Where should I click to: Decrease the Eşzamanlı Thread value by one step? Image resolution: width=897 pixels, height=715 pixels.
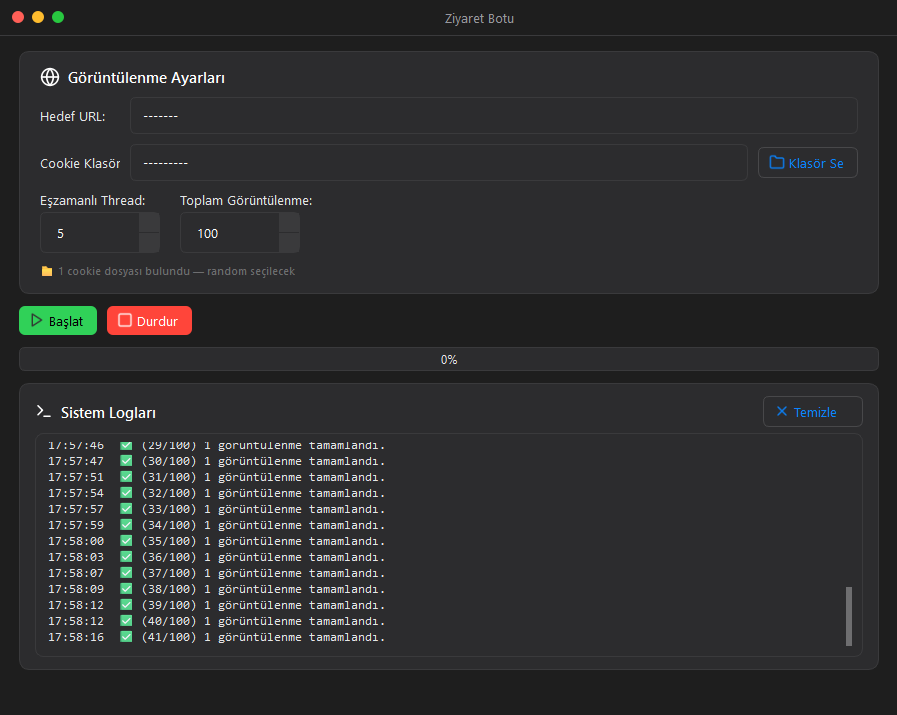tap(149, 243)
